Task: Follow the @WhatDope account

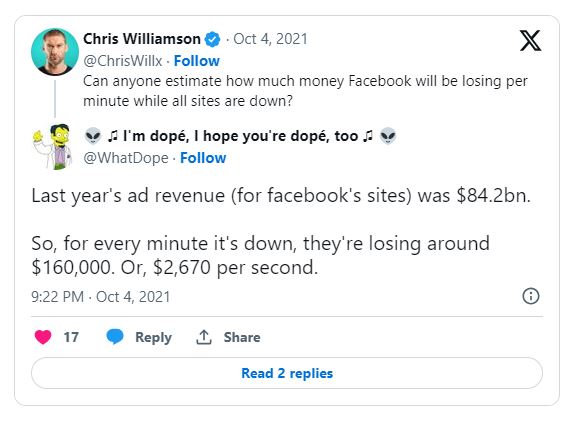Action: tap(203, 158)
